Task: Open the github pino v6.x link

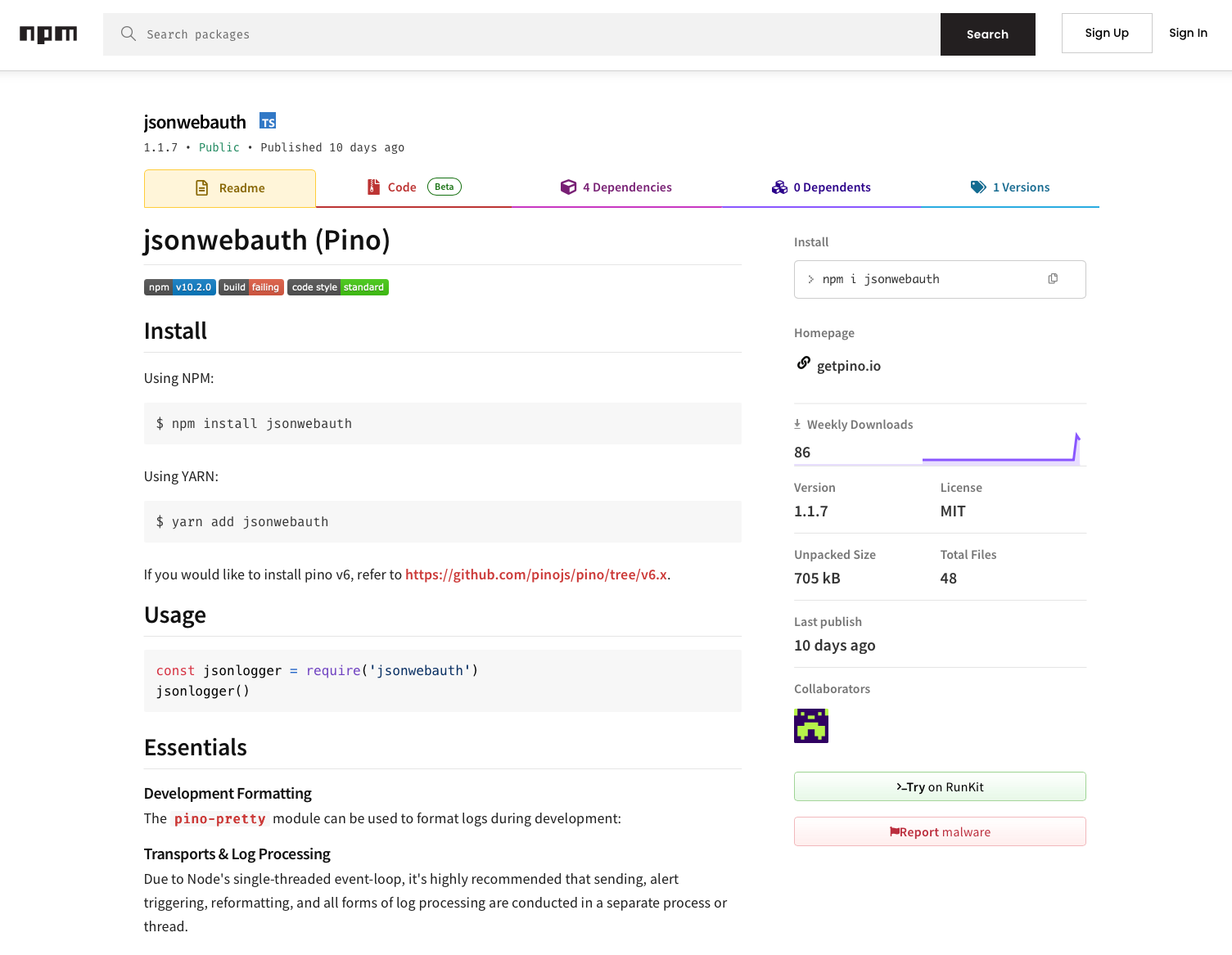Action: pos(536,574)
